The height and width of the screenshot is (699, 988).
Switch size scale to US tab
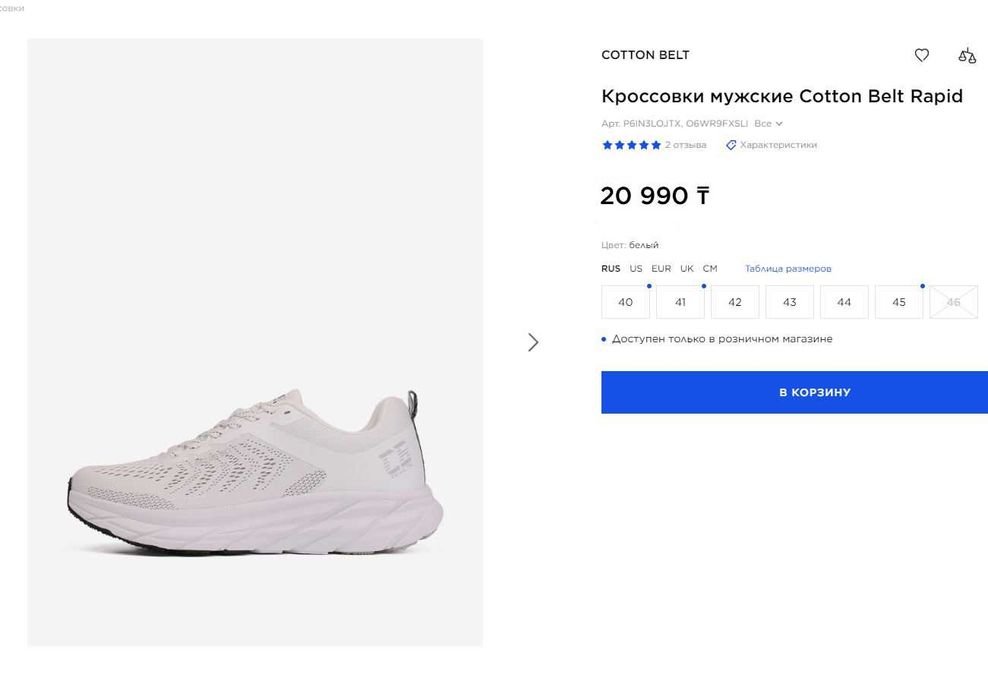click(x=636, y=269)
